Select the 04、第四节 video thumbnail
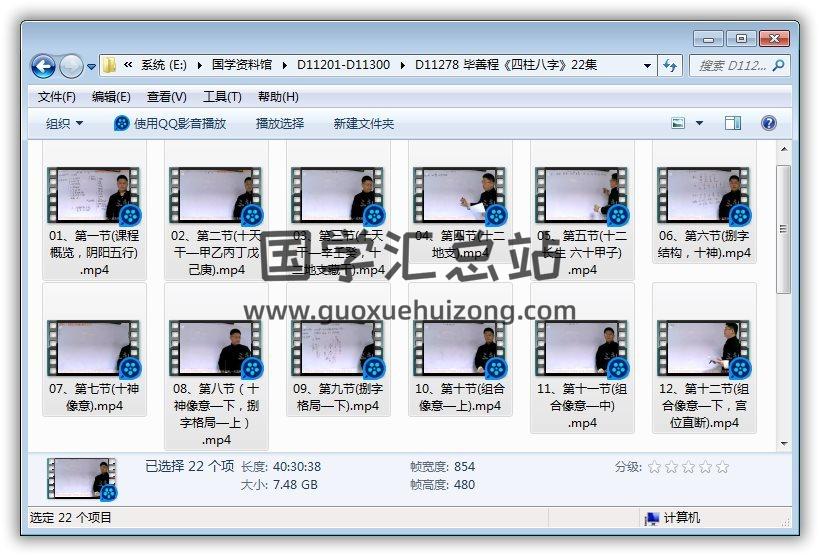 click(460, 195)
